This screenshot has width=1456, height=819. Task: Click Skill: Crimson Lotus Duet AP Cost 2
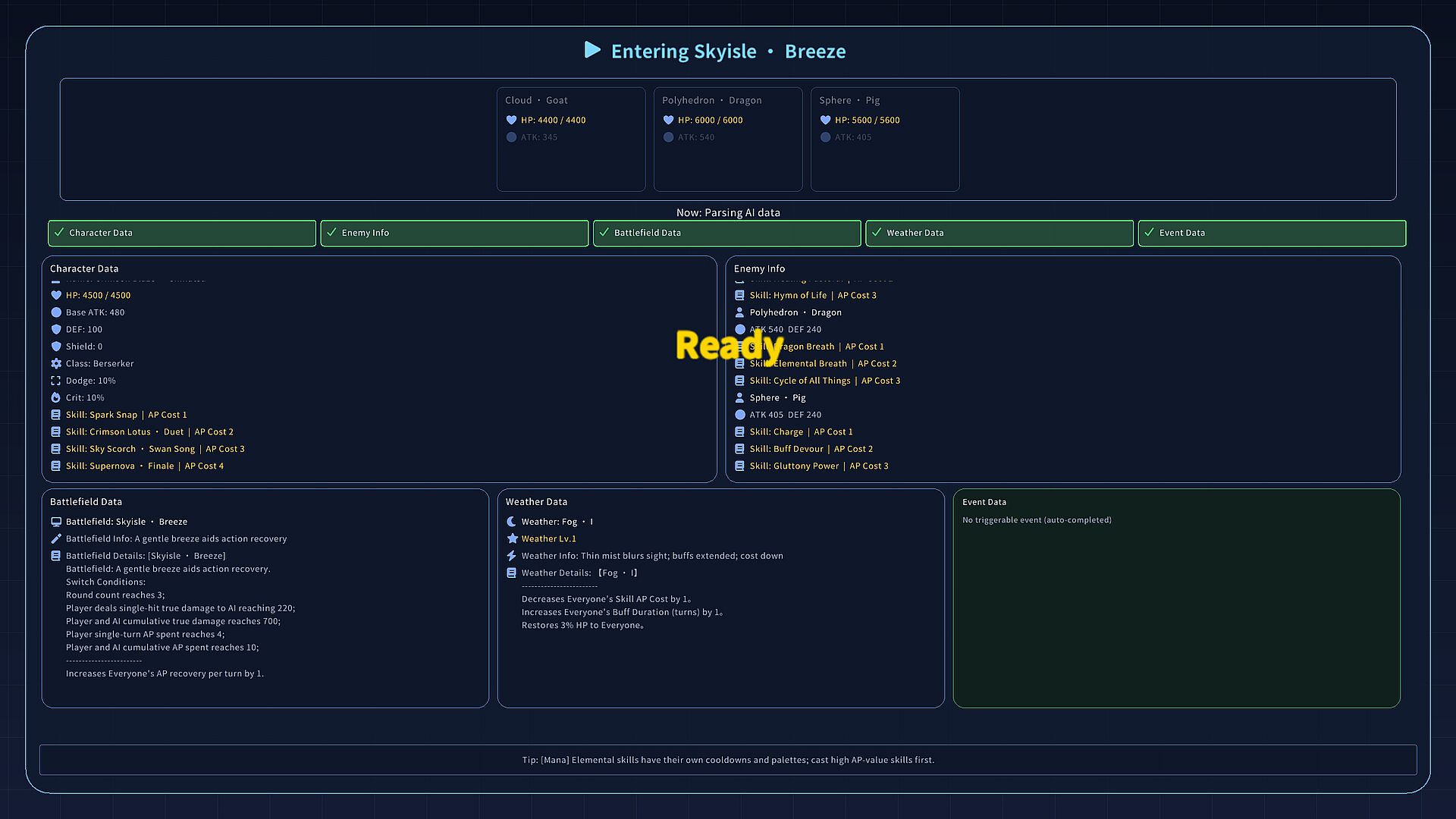tap(149, 431)
